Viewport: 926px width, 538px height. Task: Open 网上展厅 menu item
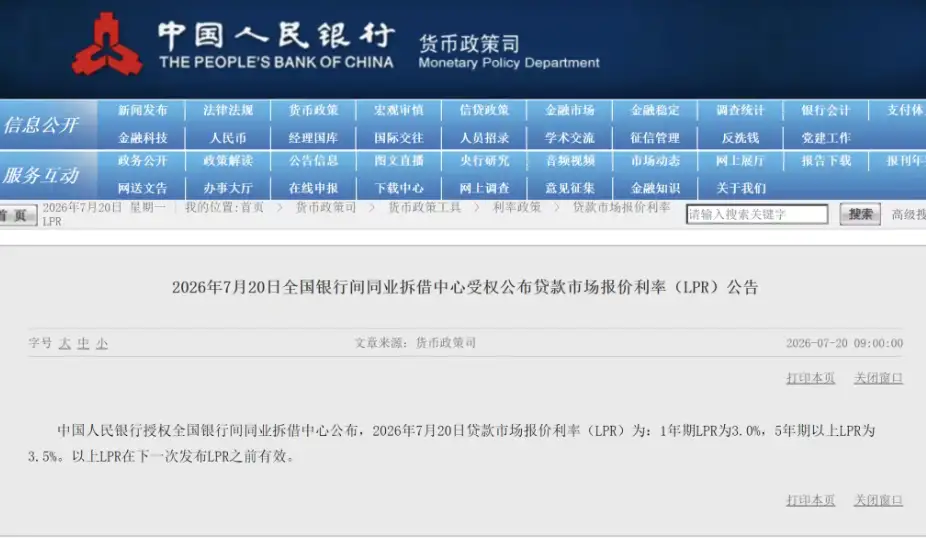point(740,161)
